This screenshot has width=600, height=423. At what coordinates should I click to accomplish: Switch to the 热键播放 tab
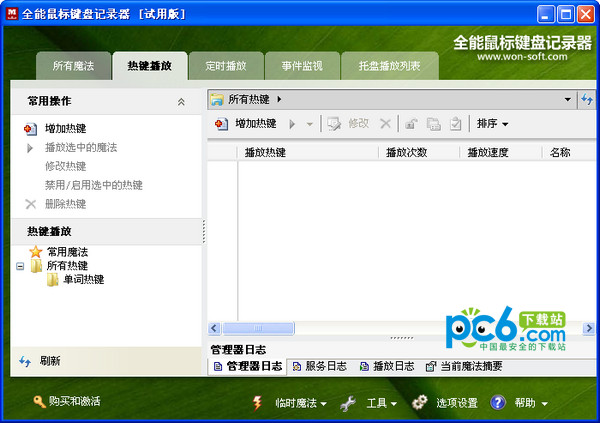[150, 66]
